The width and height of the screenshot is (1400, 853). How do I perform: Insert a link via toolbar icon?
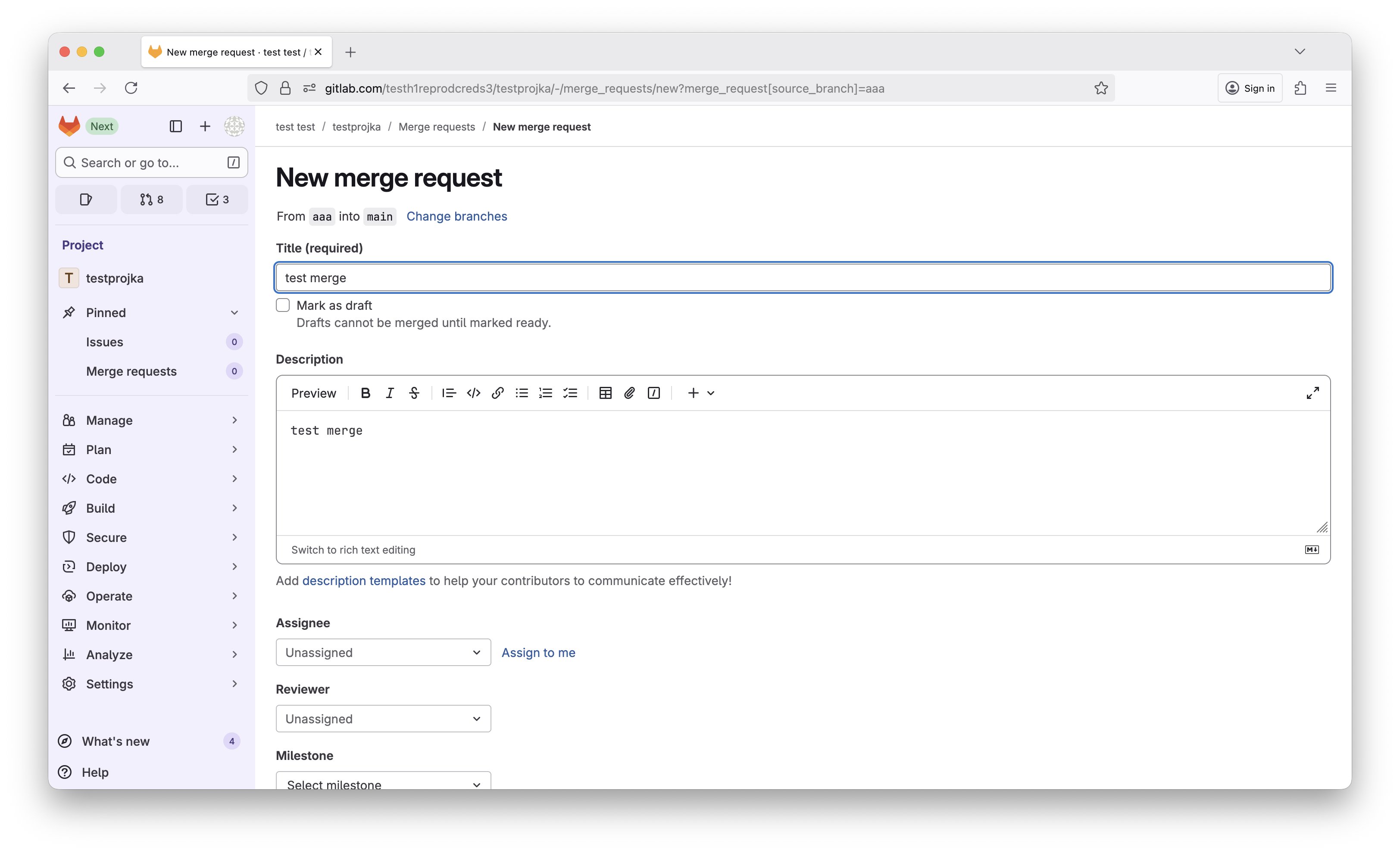[x=497, y=393]
